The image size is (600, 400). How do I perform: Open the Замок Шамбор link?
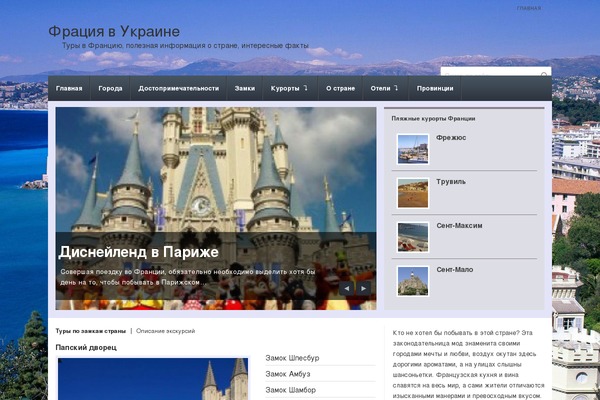pos(291,390)
